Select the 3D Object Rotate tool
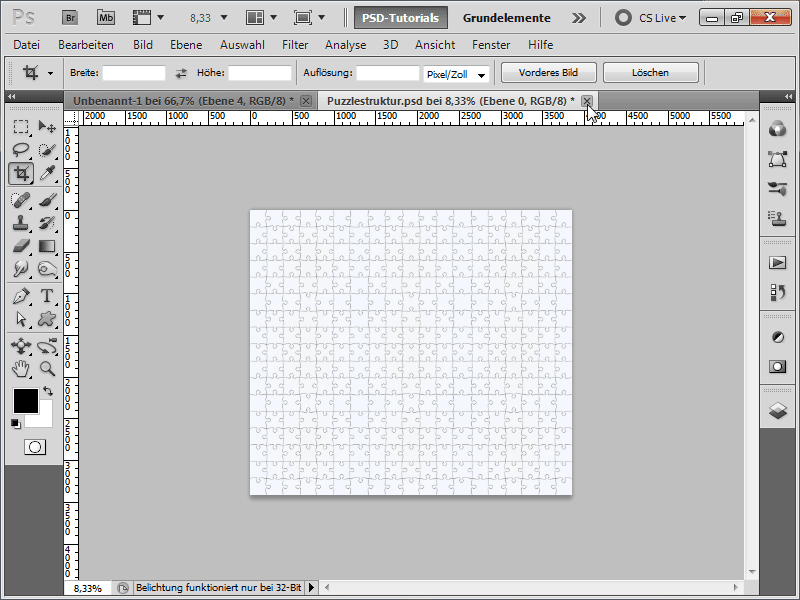The height and width of the screenshot is (600, 800). [21, 346]
